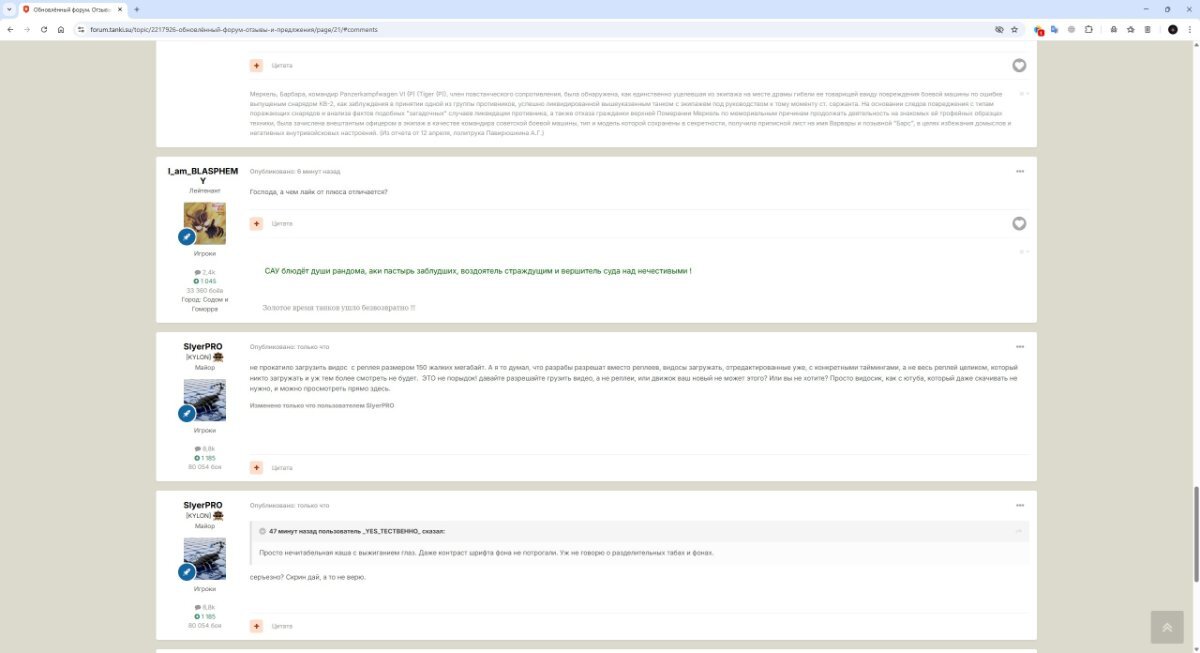
Task: Open options menu for 'серьезно? Скрин дай' post
Action: [1020, 505]
